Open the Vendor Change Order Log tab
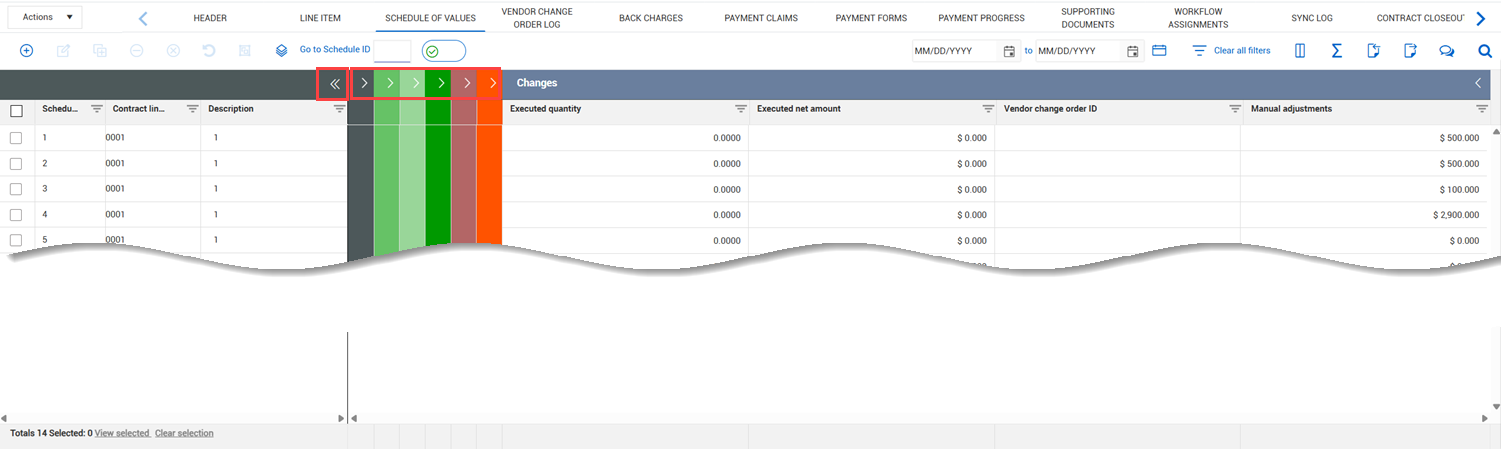The image size is (1501, 449). [537, 18]
